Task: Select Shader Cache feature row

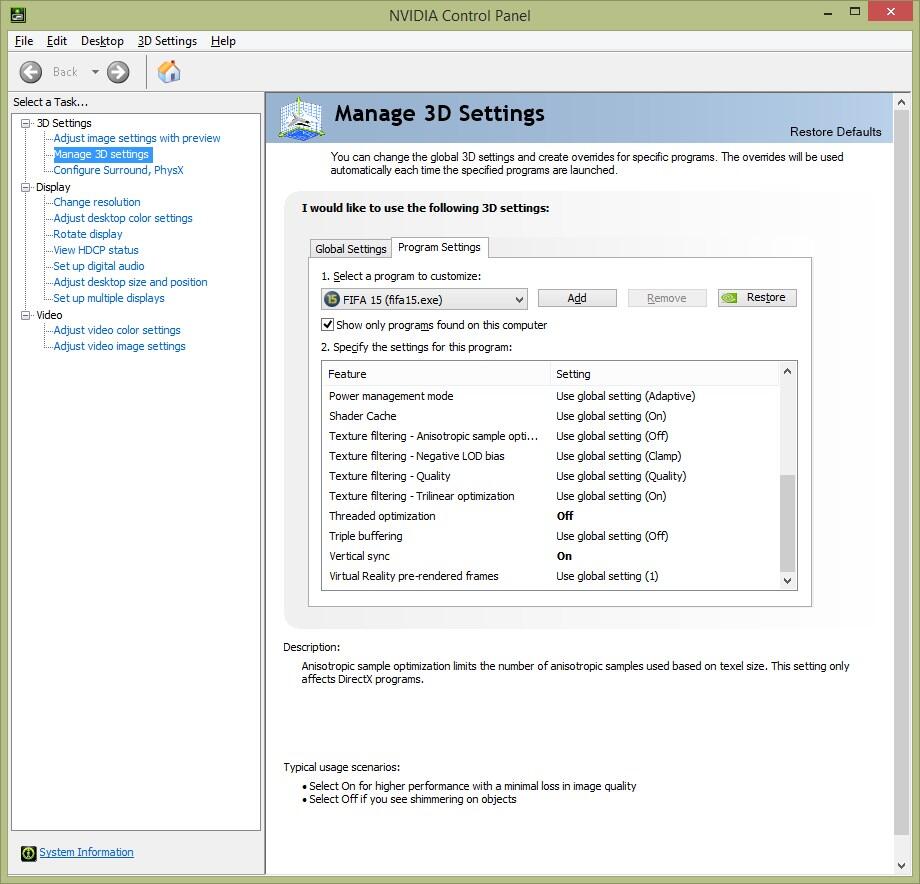Action: 551,416
